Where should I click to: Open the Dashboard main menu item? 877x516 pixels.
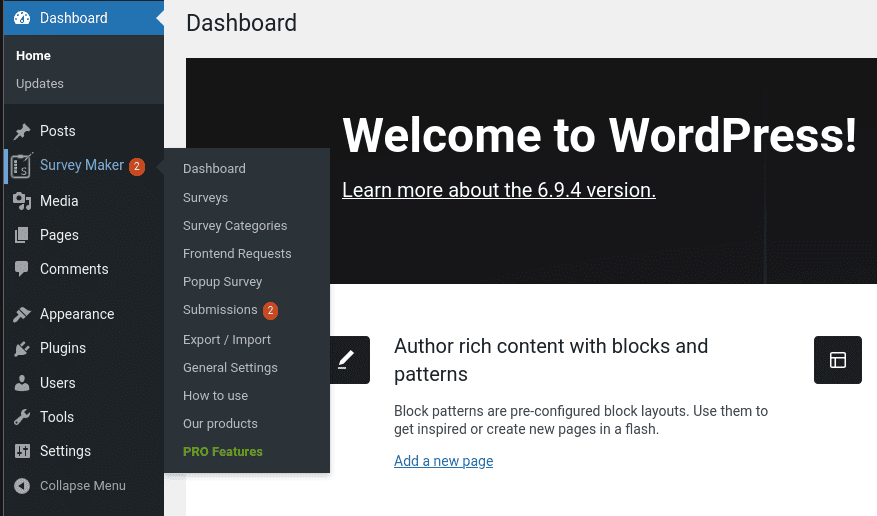click(x=84, y=18)
